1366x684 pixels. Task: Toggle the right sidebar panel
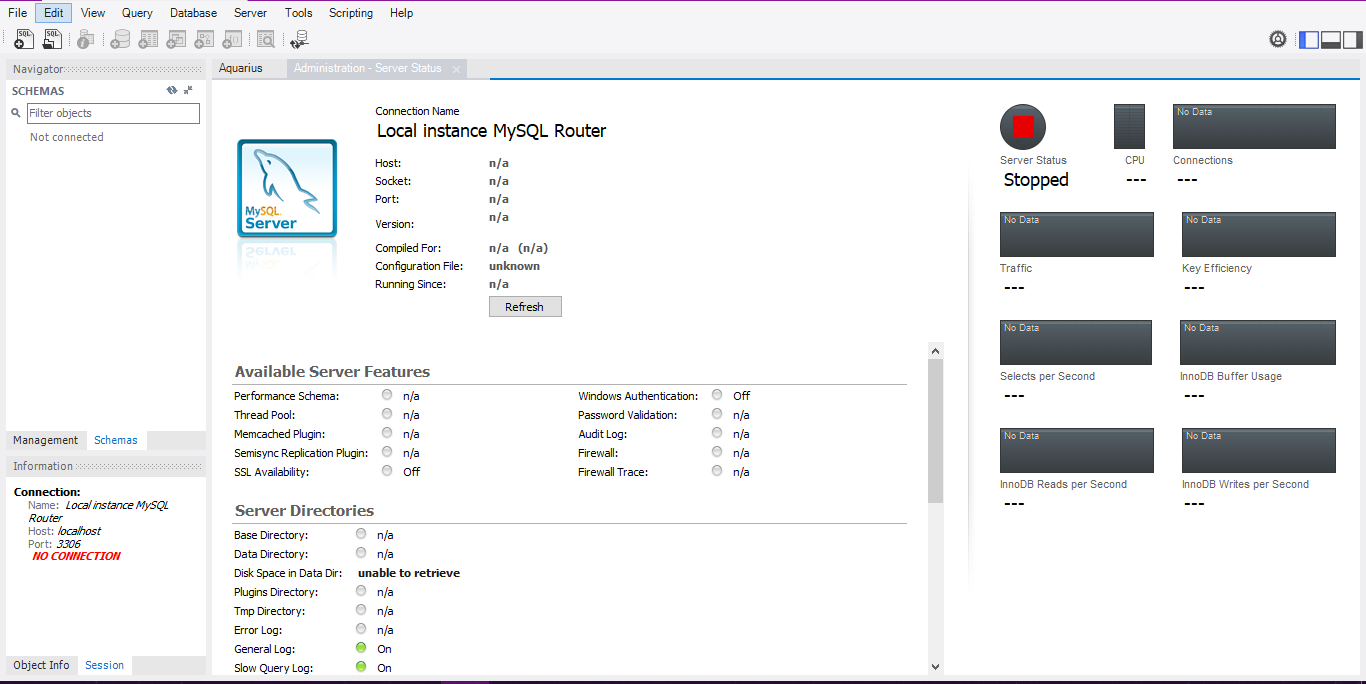1352,40
